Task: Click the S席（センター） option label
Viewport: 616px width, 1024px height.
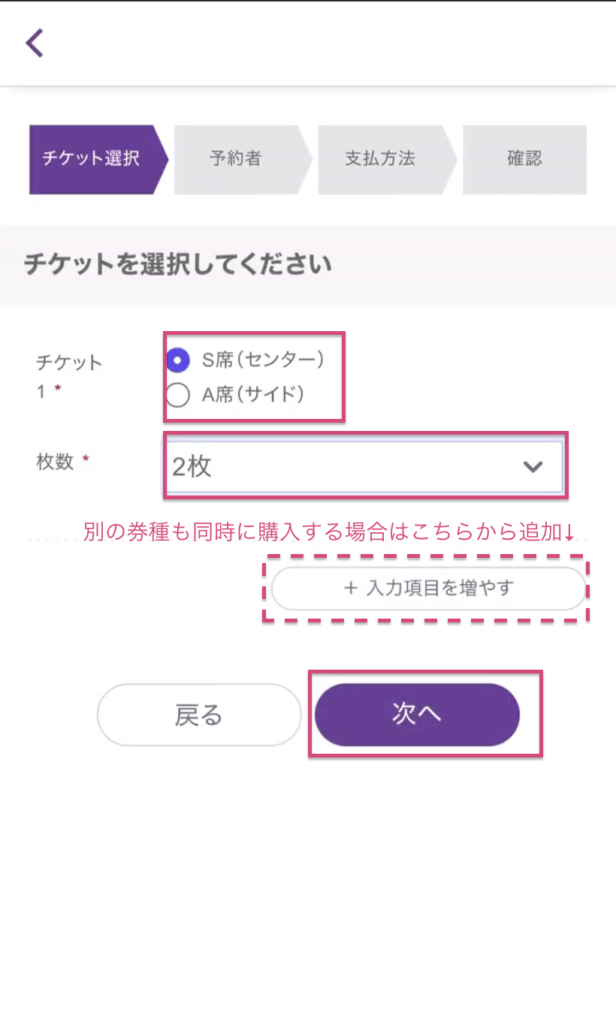Action: pyautogui.click(x=263, y=360)
